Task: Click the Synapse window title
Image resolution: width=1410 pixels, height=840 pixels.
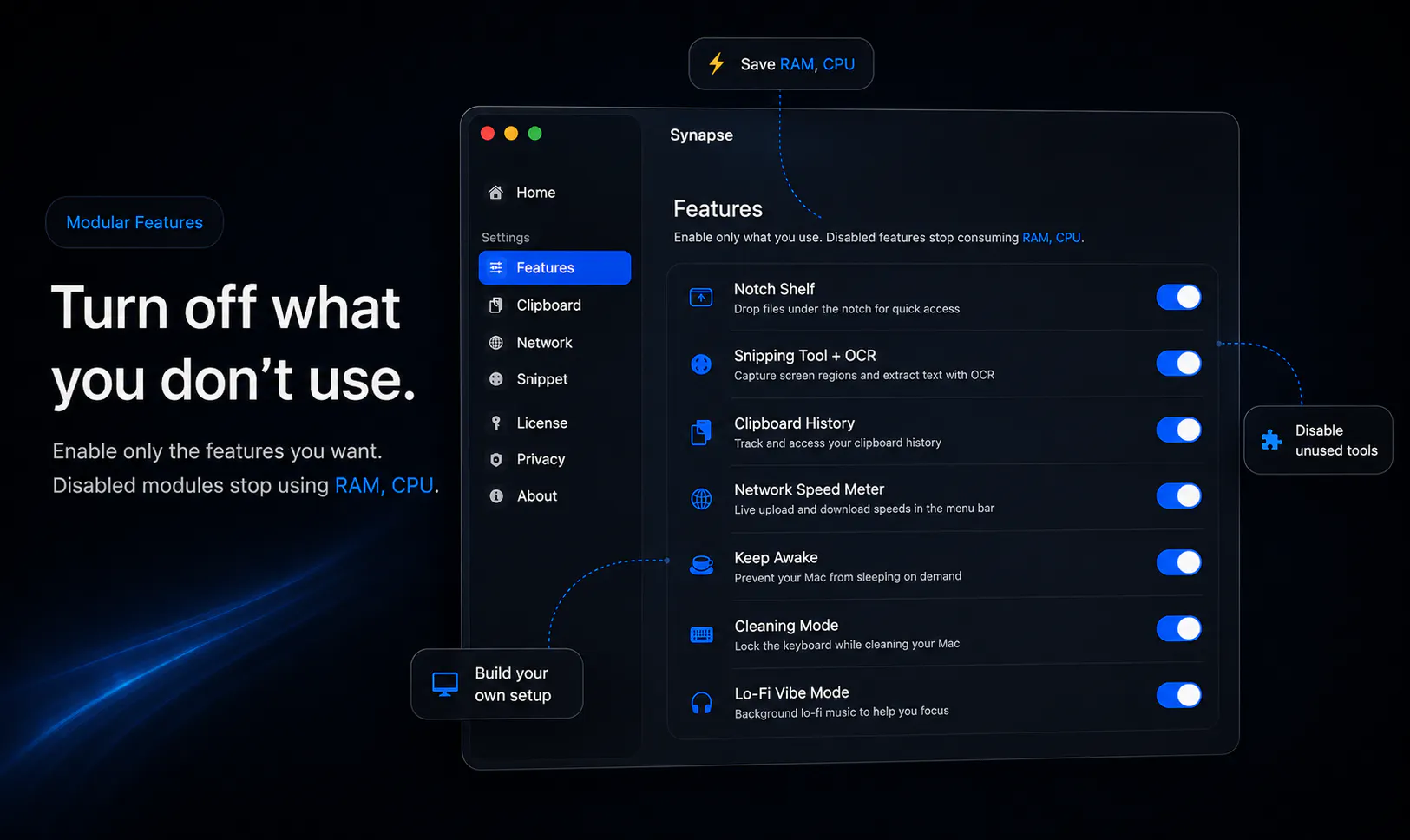Action: click(701, 135)
